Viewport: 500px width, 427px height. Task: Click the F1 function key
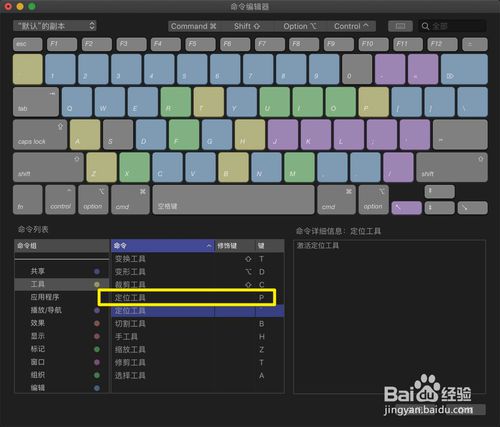click(62, 44)
